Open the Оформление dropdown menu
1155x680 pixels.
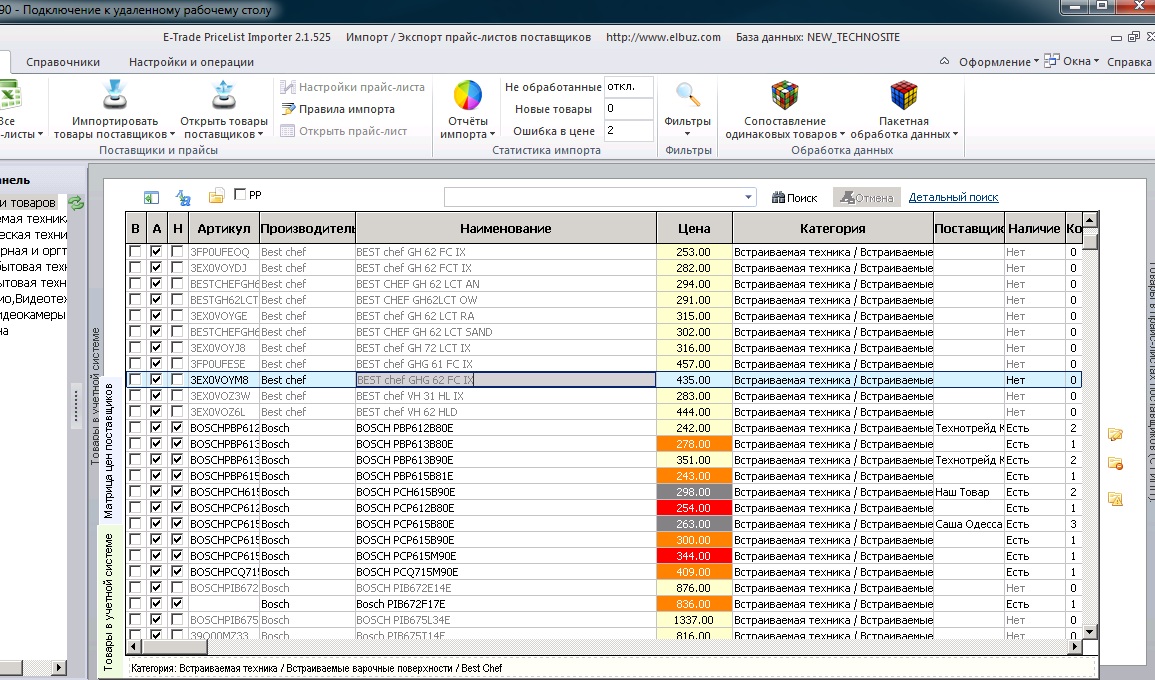click(998, 62)
